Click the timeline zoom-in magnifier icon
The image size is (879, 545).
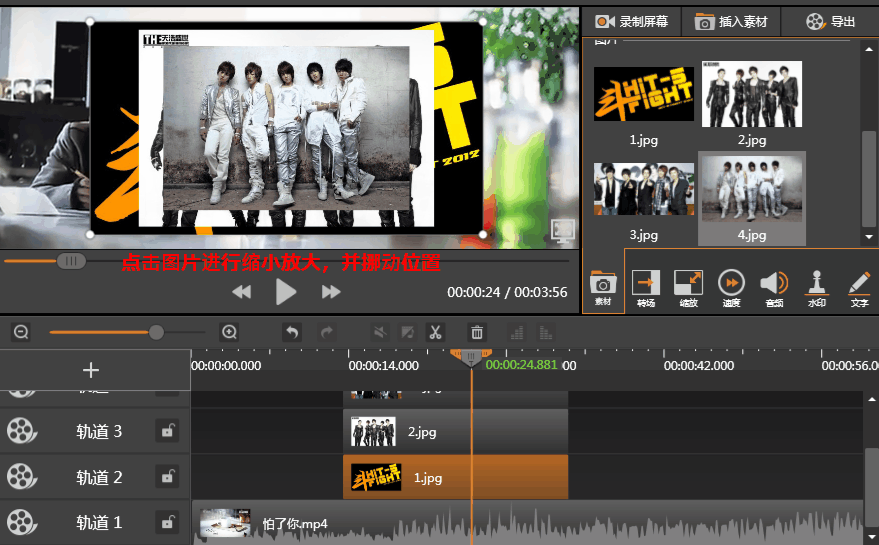229,332
